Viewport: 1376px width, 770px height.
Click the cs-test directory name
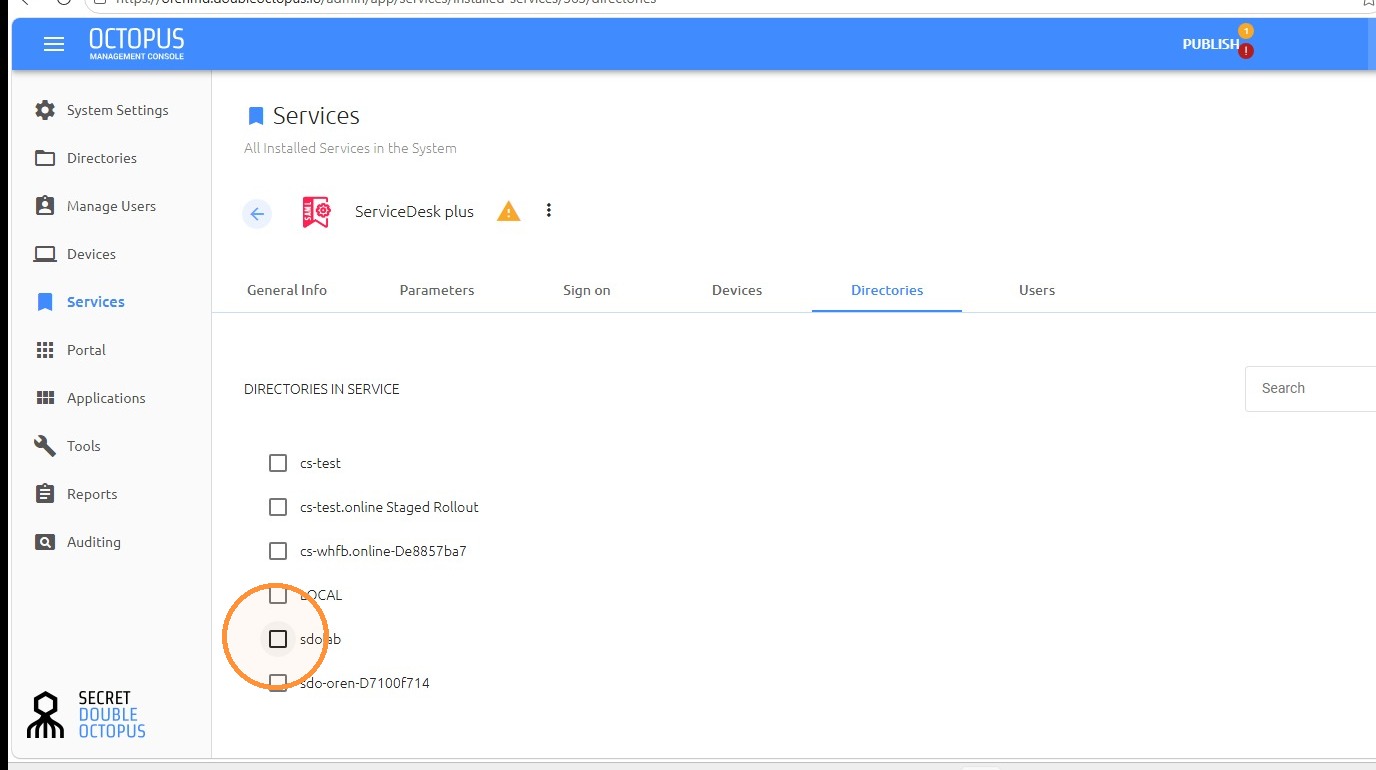(x=320, y=463)
